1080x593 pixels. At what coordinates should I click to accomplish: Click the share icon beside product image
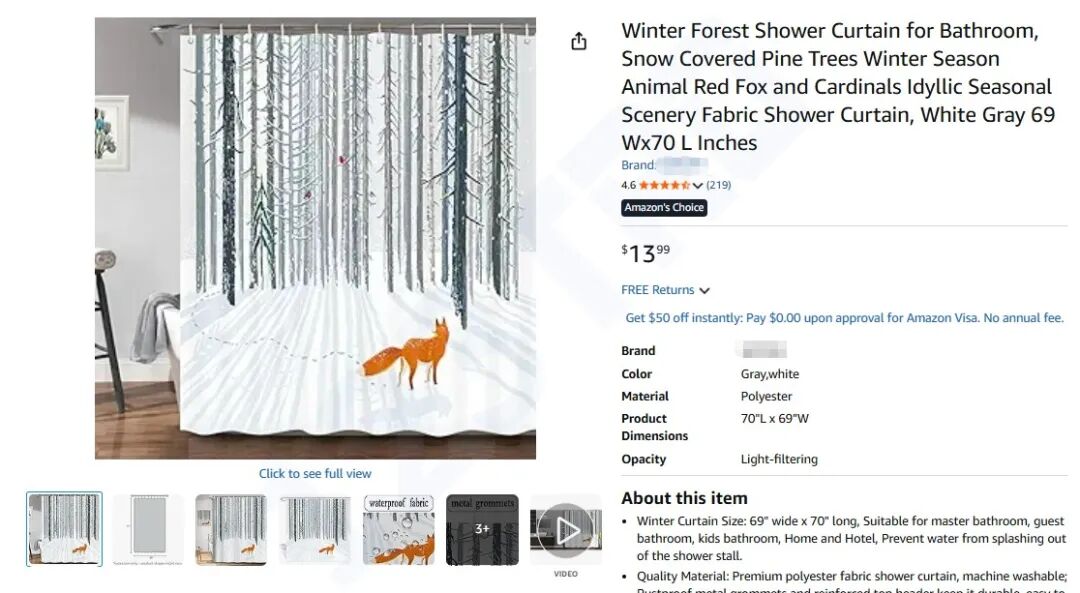pyautogui.click(x=579, y=41)
